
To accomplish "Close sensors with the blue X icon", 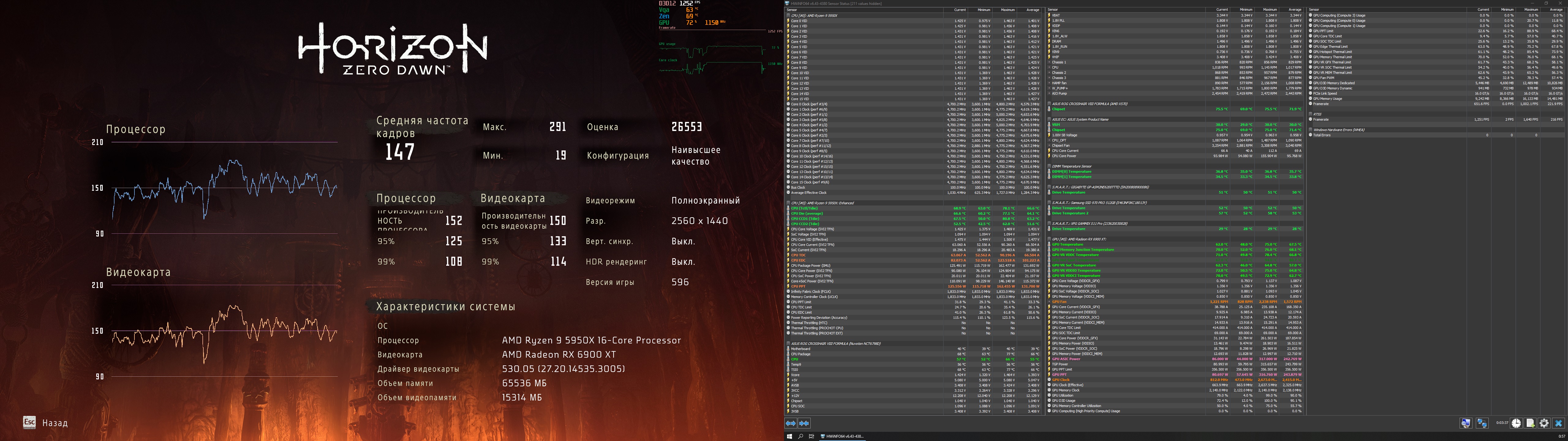I will (1558, 423).
